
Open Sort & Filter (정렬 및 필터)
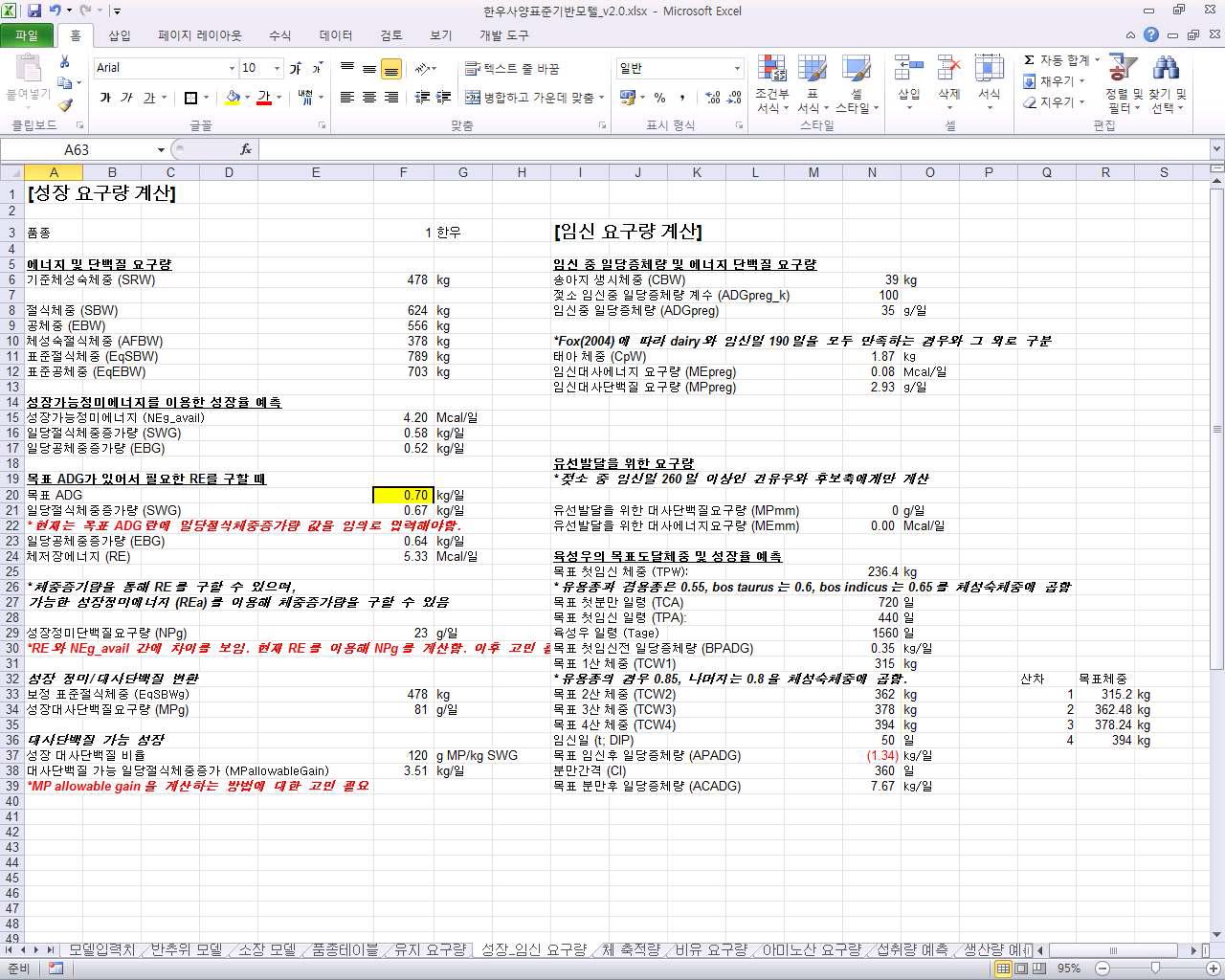[1124, 84]
